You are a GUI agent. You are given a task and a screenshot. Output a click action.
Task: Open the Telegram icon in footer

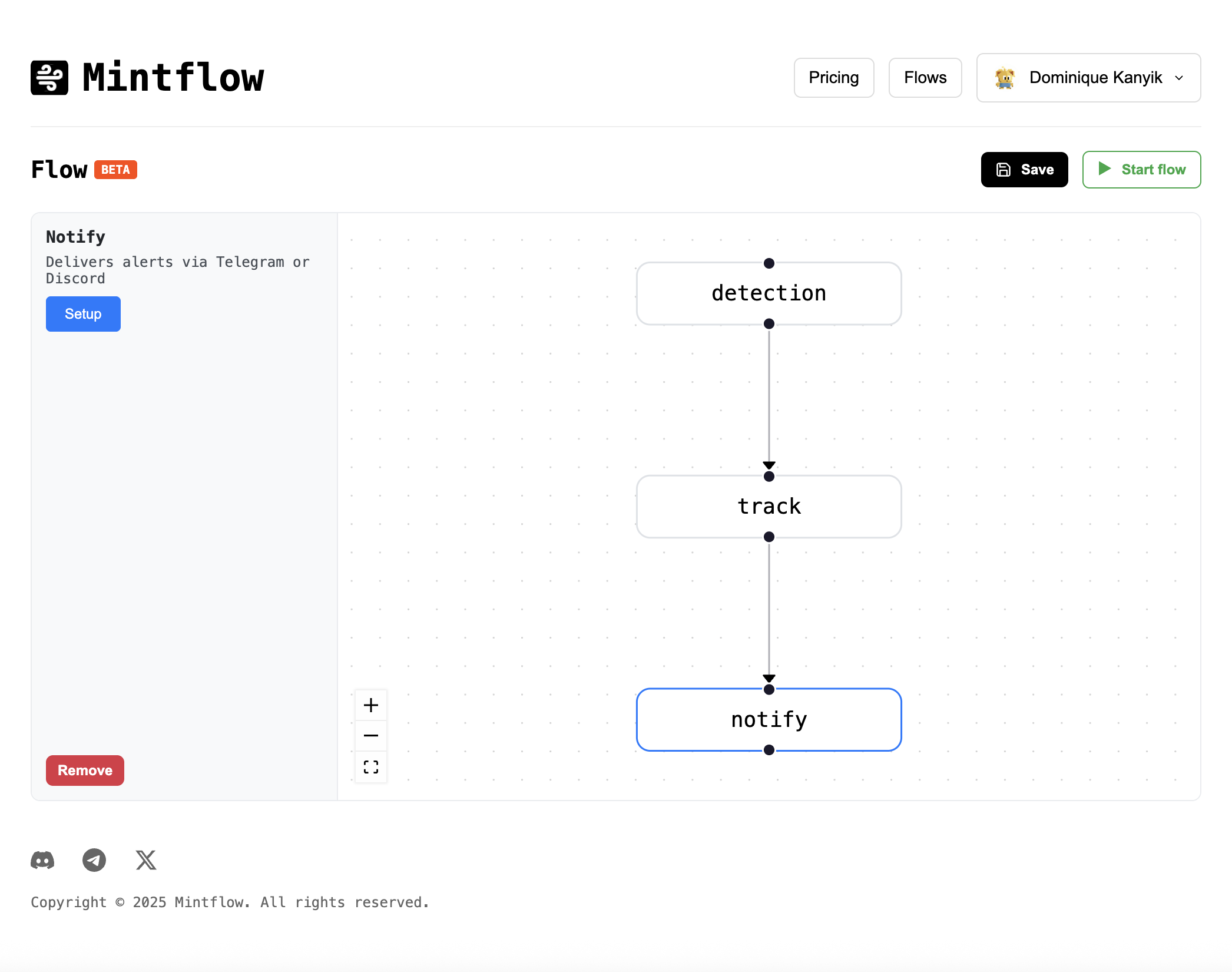point(94,861)
